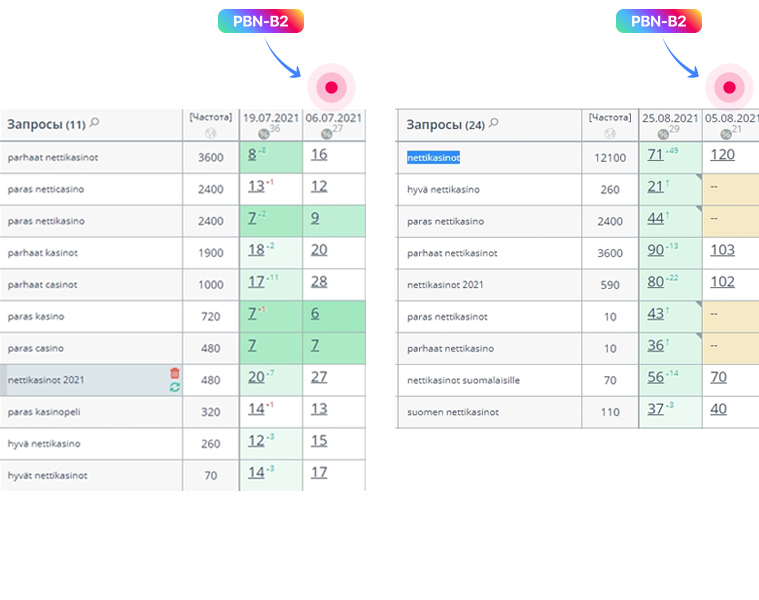Click the left PBN-B2 gradient badge
759x600 pixels.
(x=260, y=21)
